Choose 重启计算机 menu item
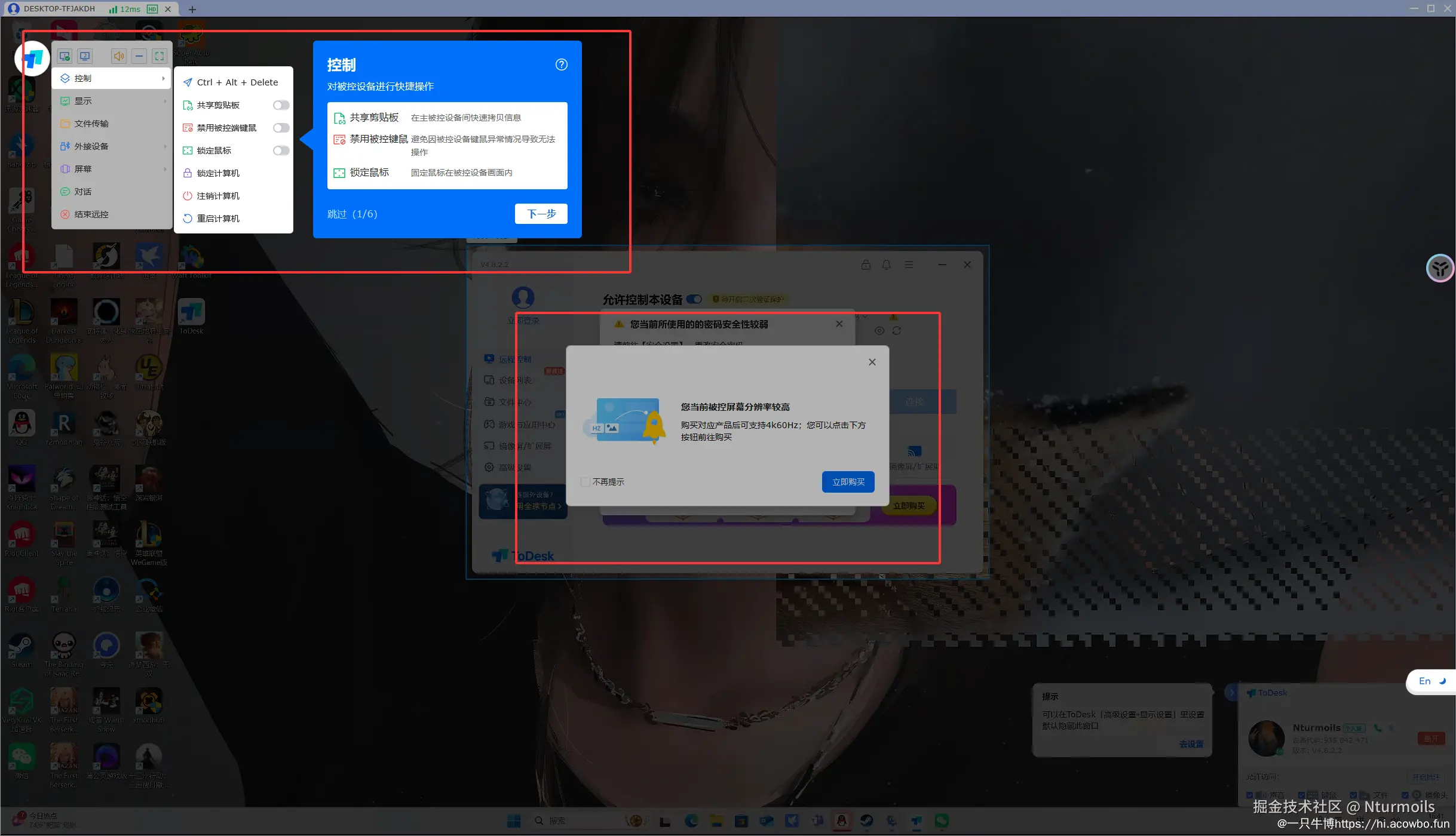Screen dimensions: 1456x836 pyautogui.click(x=218, y=219)
